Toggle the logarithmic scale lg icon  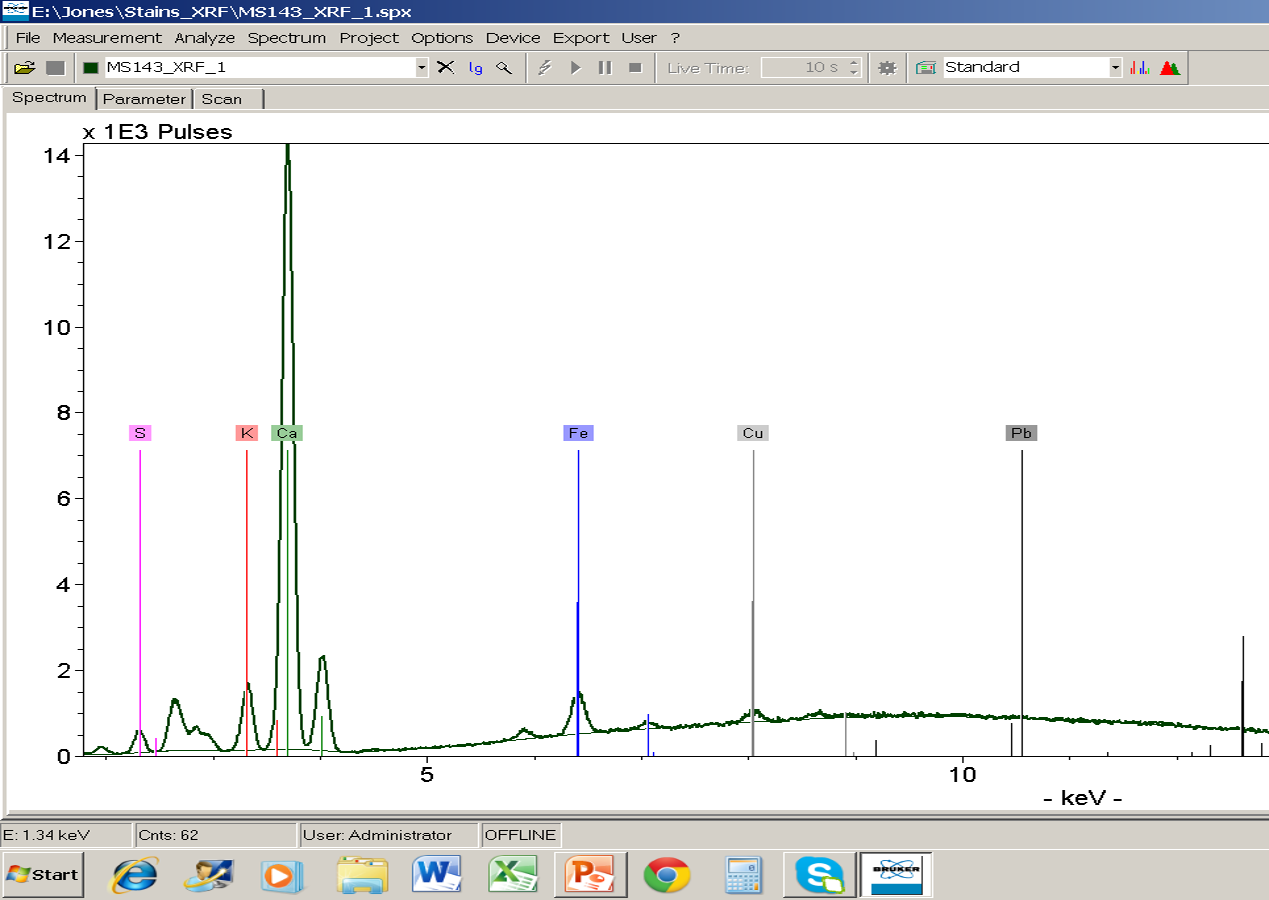coord(475,68)
